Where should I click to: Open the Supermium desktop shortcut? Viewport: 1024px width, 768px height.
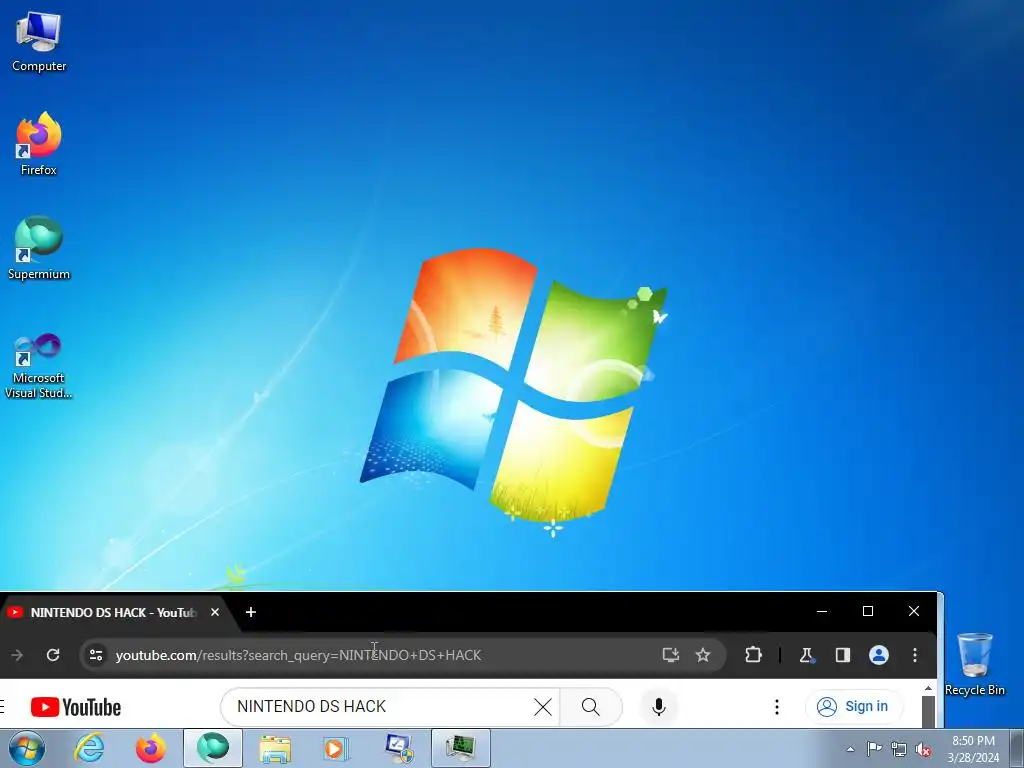39,248
